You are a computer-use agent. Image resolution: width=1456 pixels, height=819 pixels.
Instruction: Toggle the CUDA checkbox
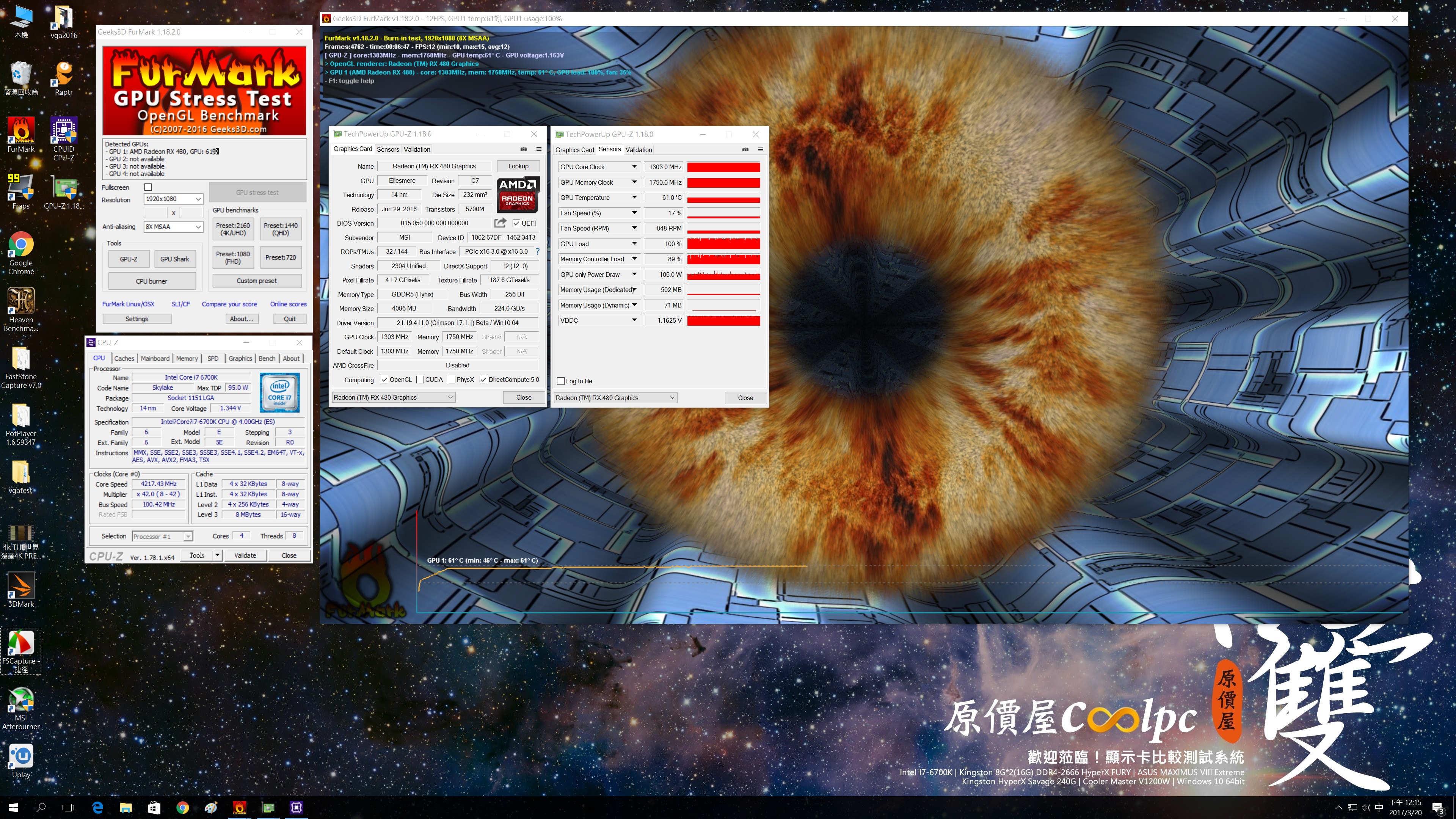click(x=420, y=380)
